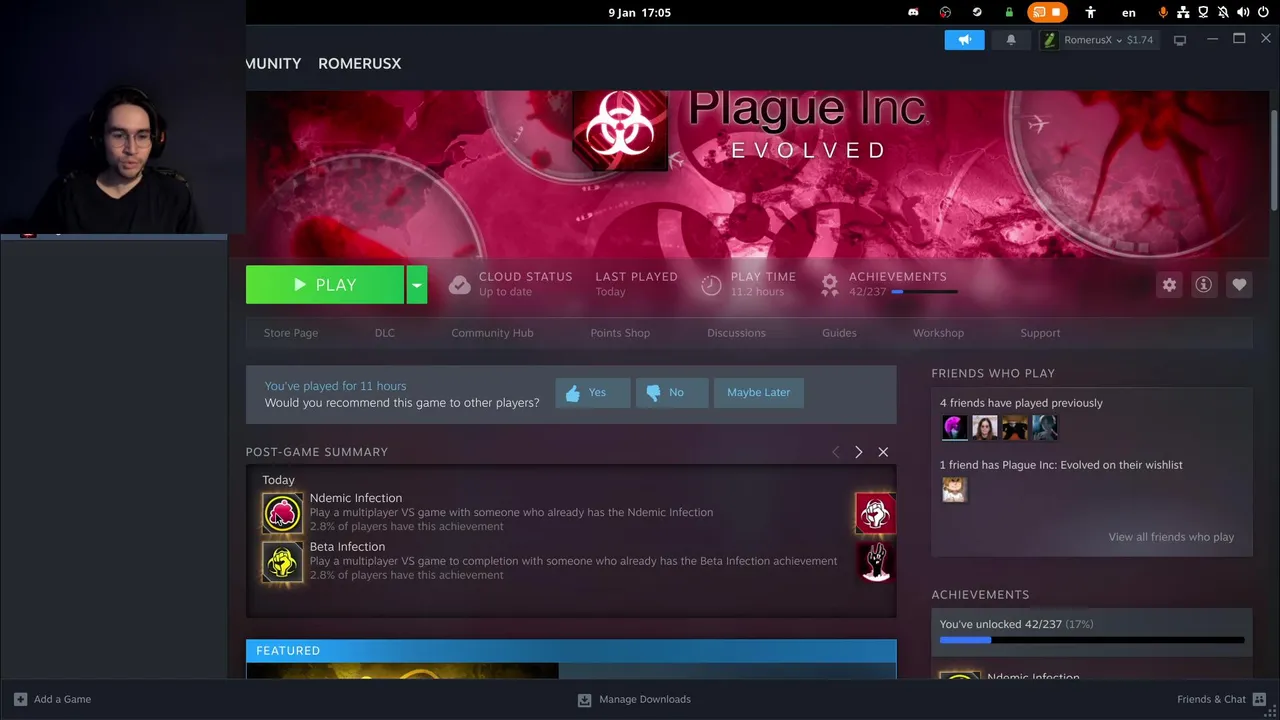Click the green lock tray icon

(x=1009, y=13)
